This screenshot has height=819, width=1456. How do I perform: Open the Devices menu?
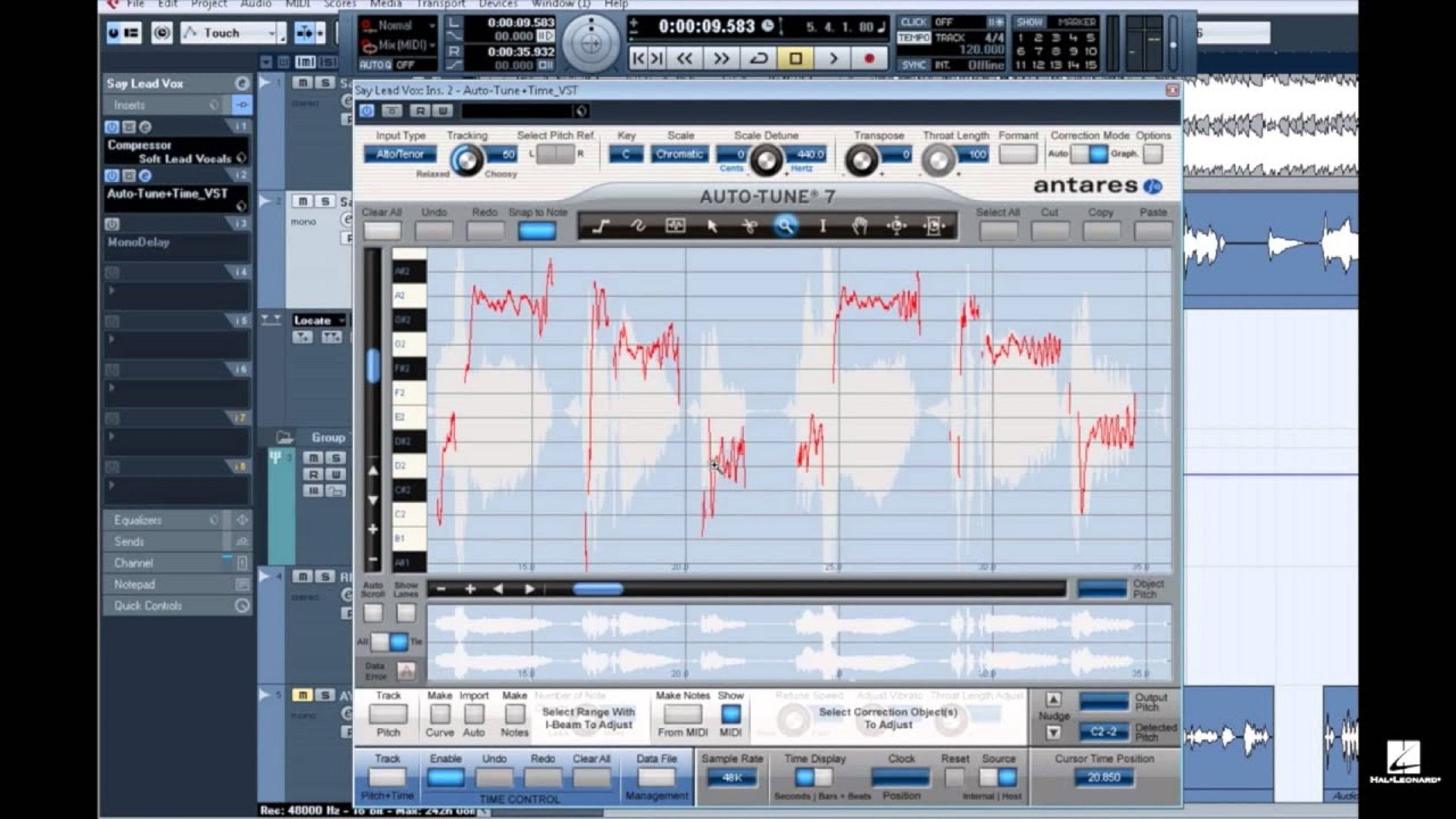[x=497, y=4]
